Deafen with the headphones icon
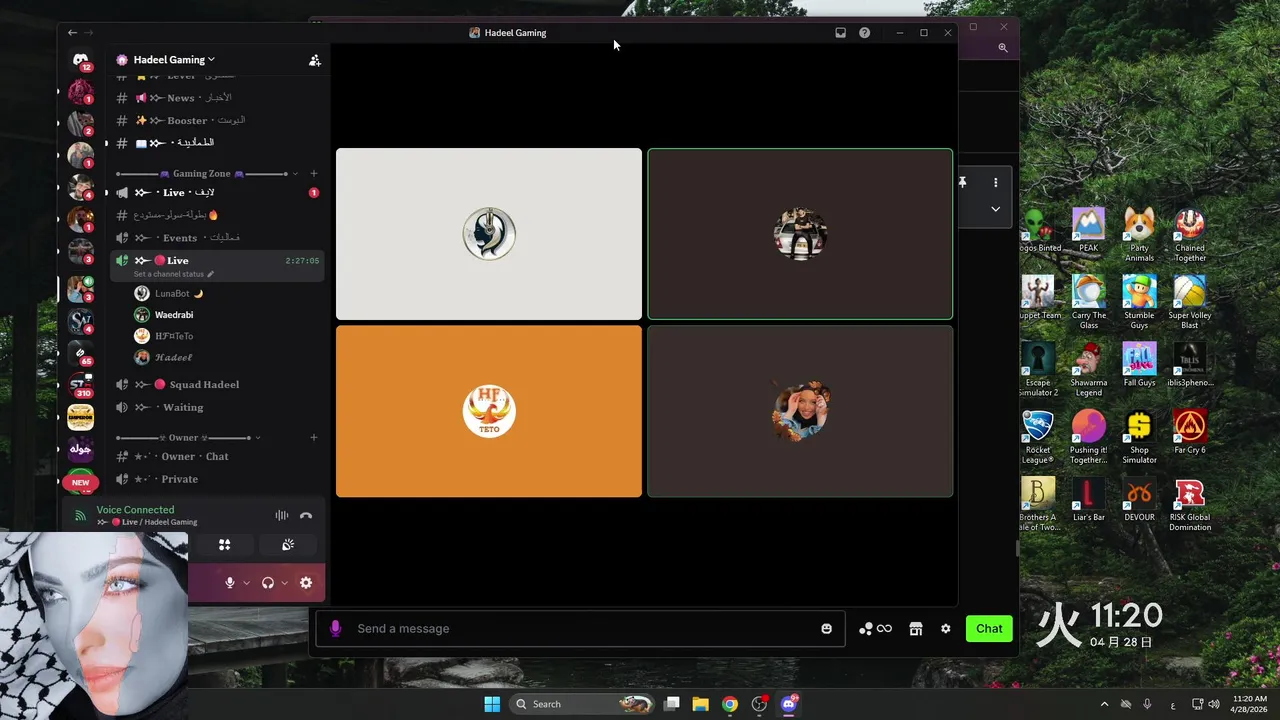 click(268, 583)
